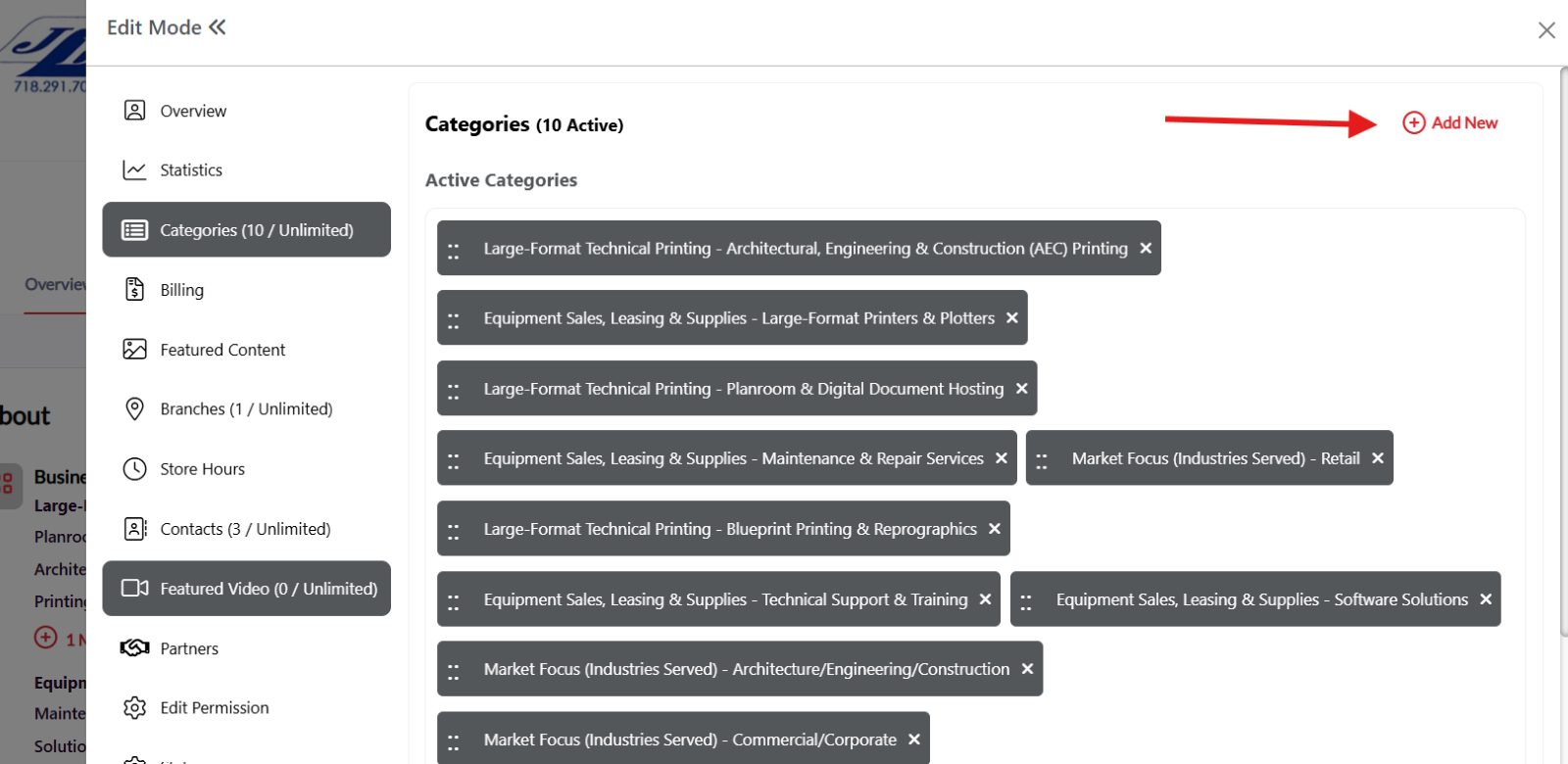Grab drag handle of Planroom & Digital Document Hosting
This screenshot has width=1568, height=764.
click(454, 390)
